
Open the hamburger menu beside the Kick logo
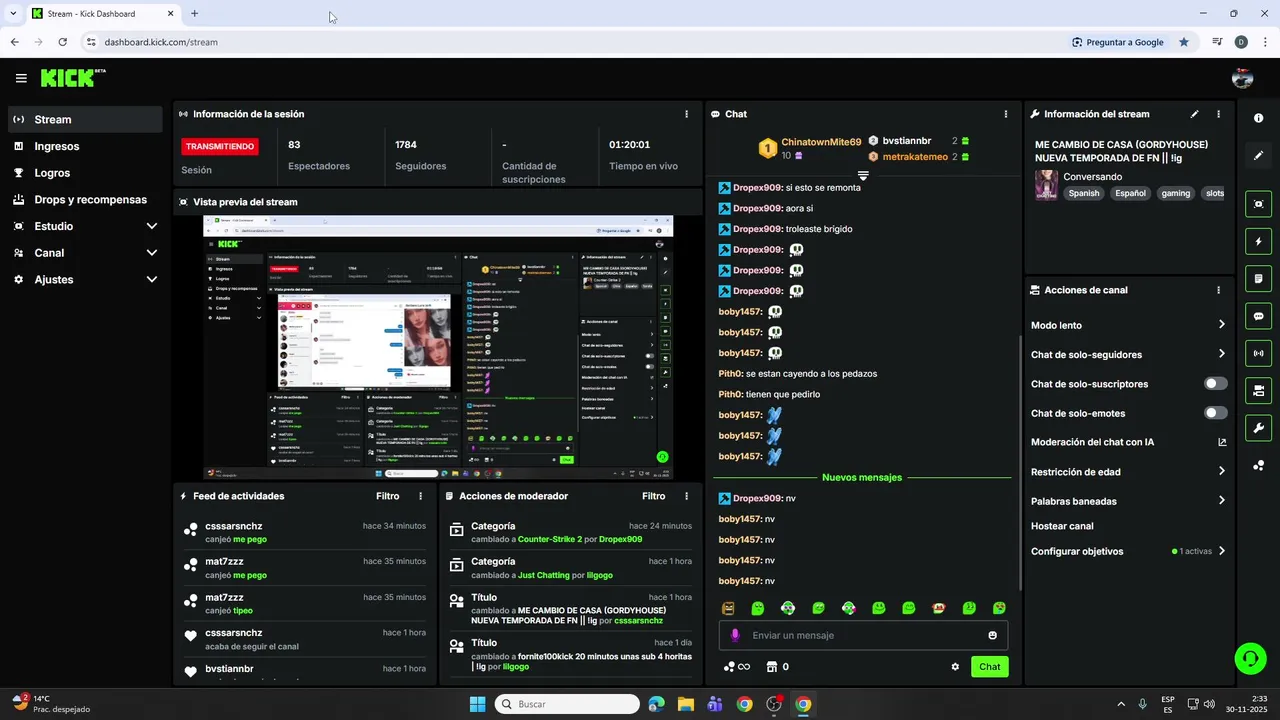click(21, 78)
